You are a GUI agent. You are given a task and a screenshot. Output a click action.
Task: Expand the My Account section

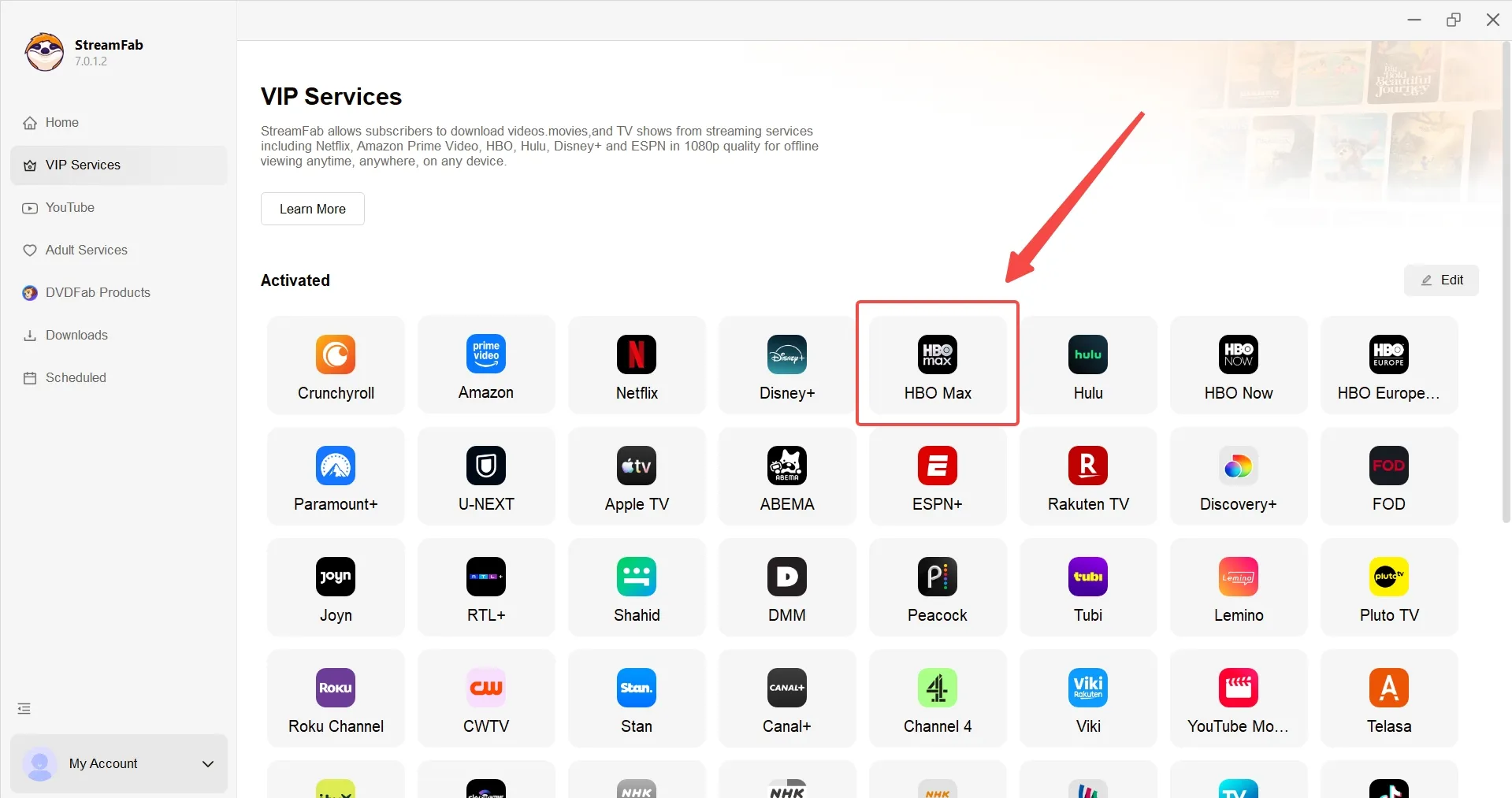pos(119,763)
